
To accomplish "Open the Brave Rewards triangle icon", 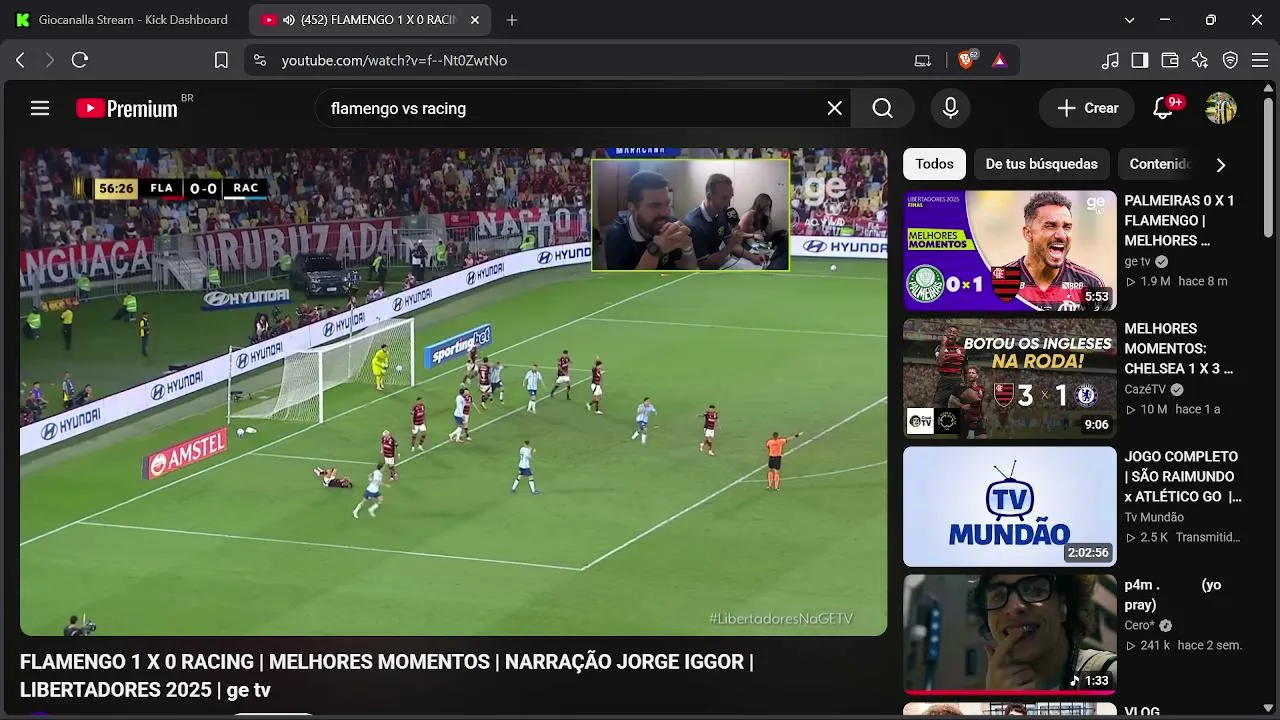I will (999, 60).
